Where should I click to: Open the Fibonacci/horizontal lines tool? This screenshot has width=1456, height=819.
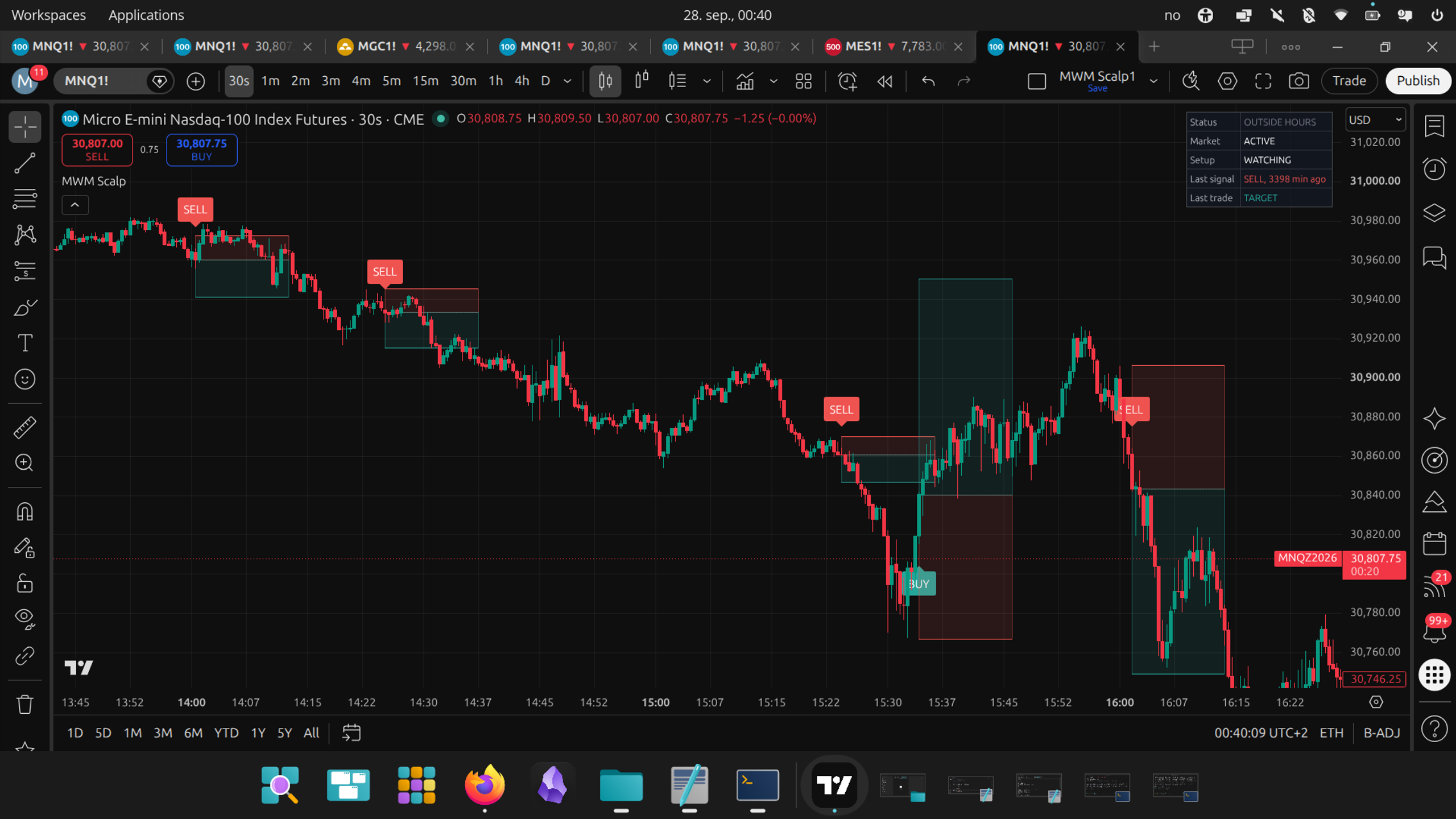[x=24, y=198]
